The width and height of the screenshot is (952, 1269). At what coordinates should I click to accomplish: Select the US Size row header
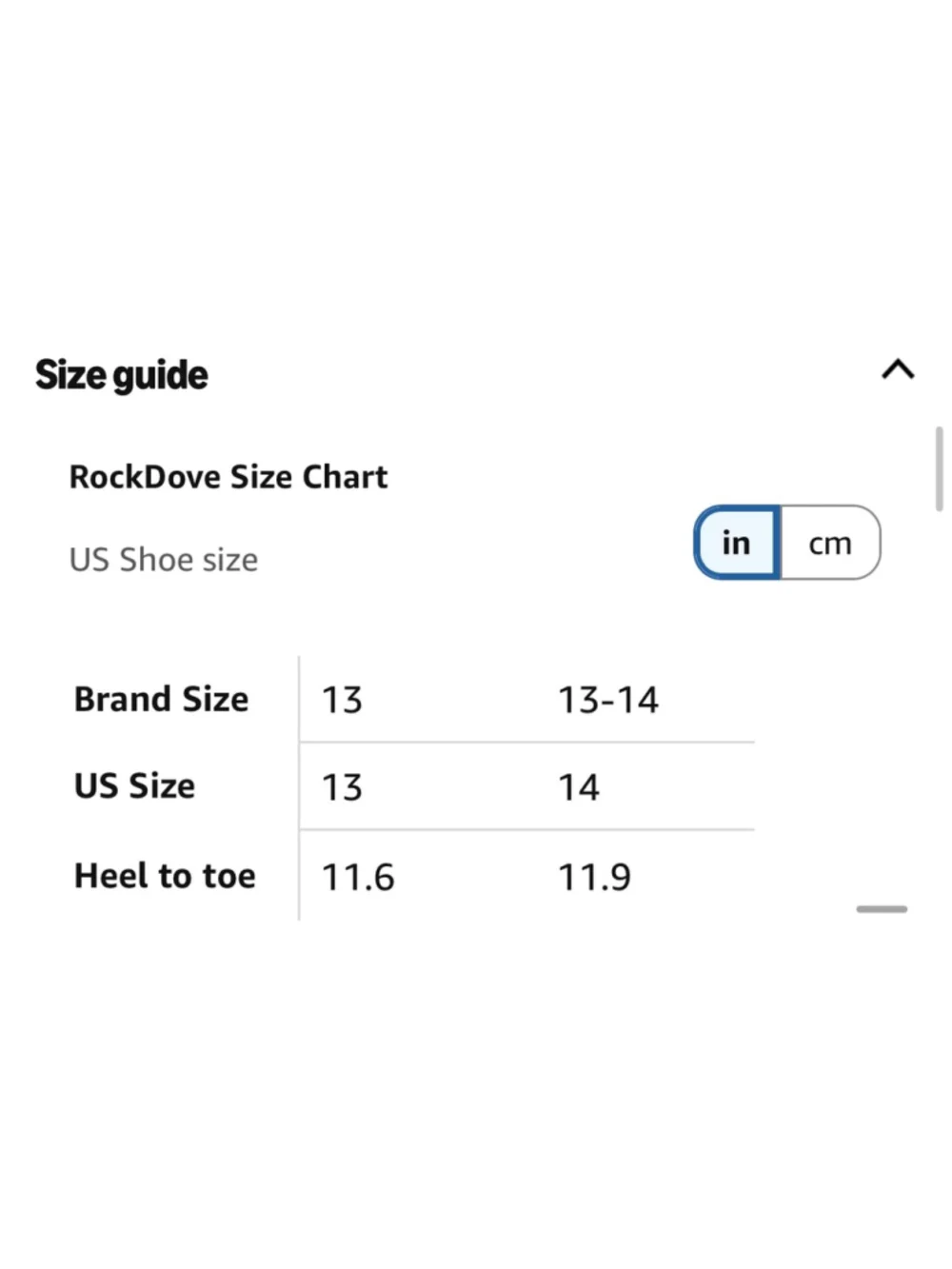pyautogui.click(x=135, y=786)
